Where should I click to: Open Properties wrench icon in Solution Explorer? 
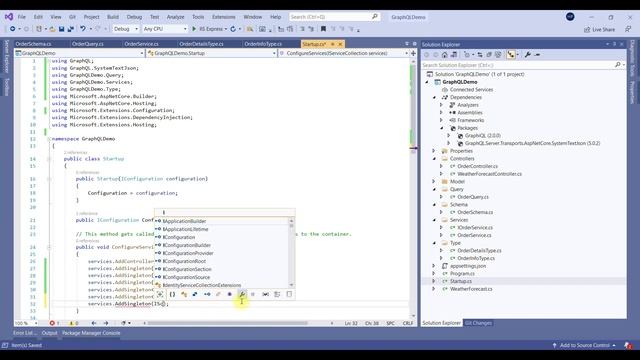(528, 55)
